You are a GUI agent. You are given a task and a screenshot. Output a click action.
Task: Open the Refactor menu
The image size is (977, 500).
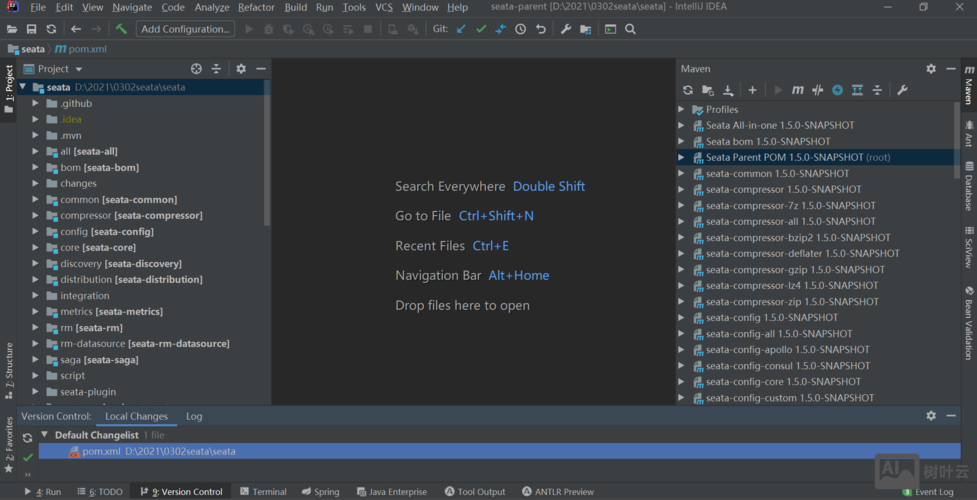(256, 7)
